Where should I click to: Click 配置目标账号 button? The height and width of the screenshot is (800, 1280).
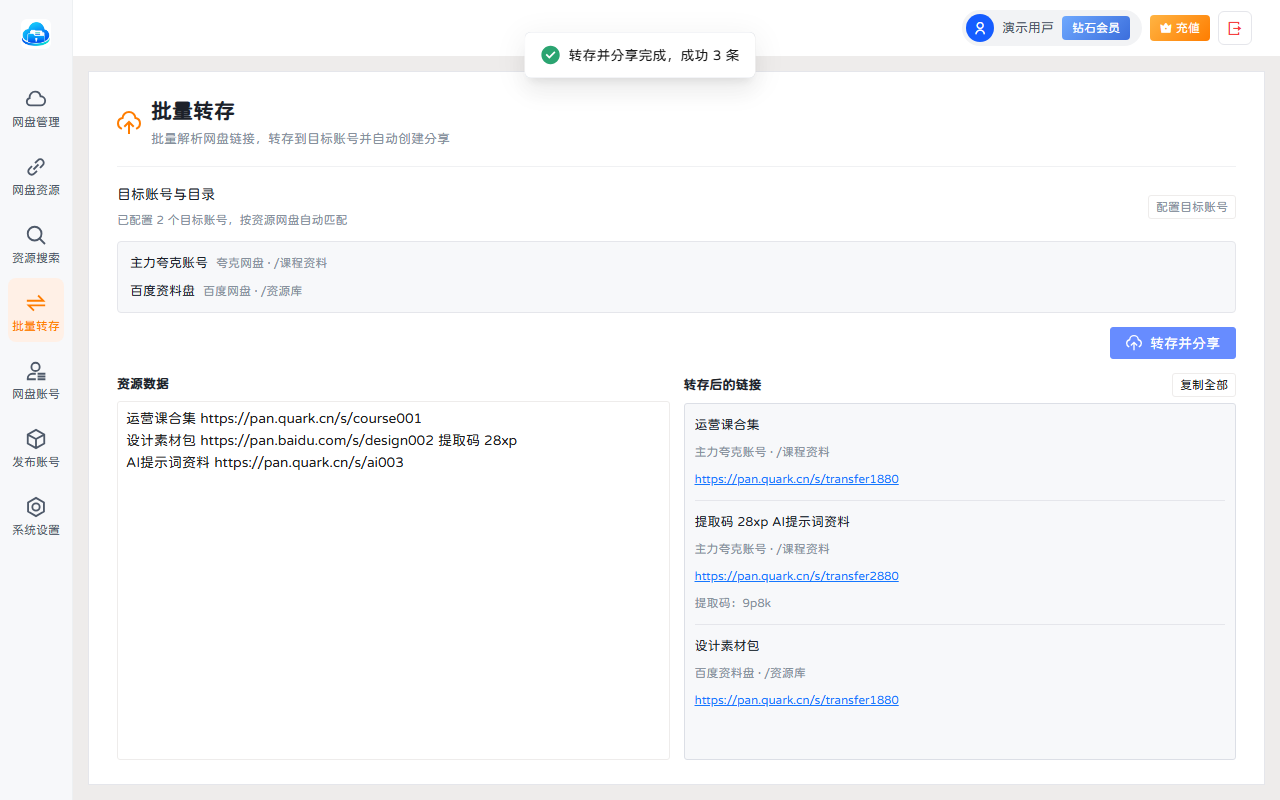tap(1192, 207)
